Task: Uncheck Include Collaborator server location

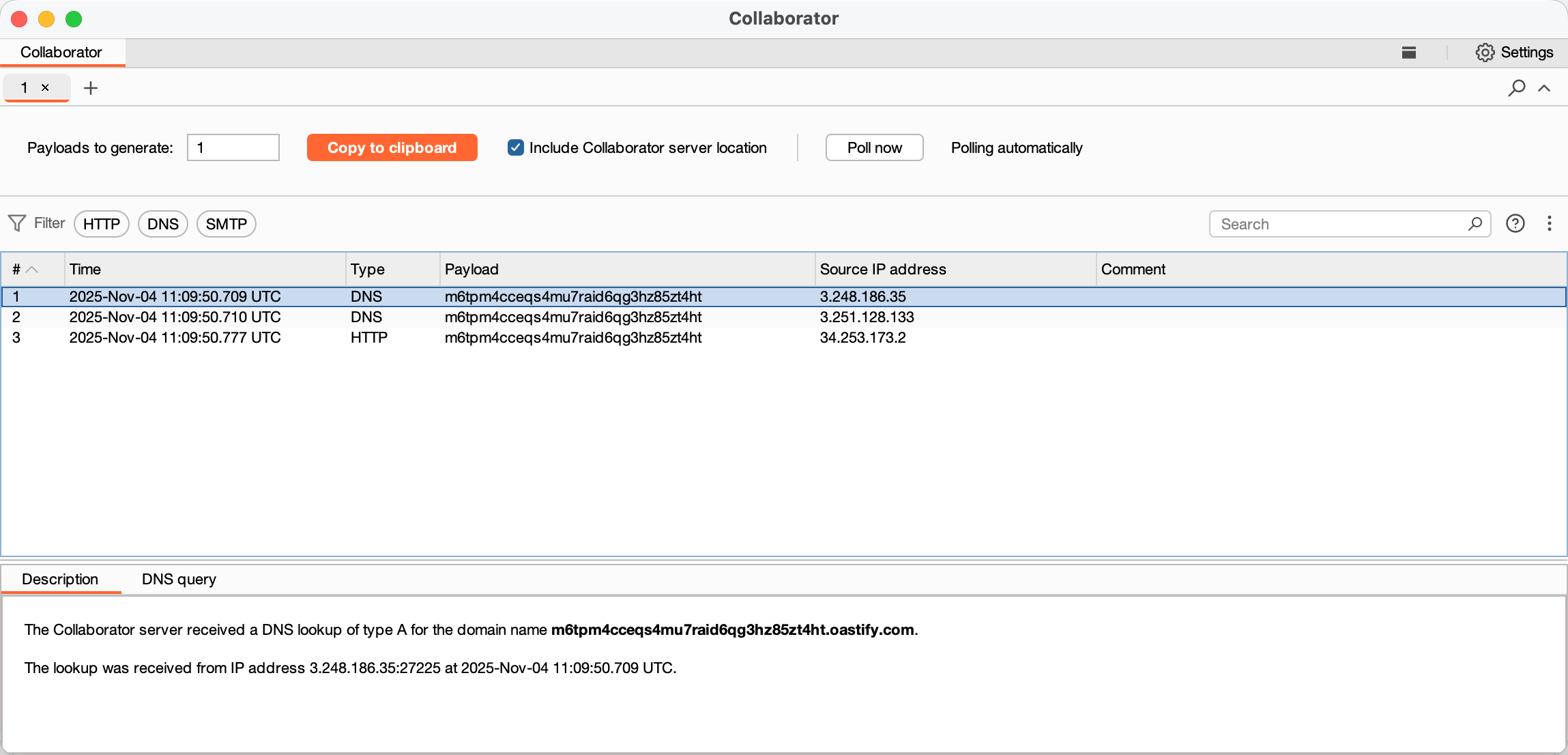Action: point(516,147)
